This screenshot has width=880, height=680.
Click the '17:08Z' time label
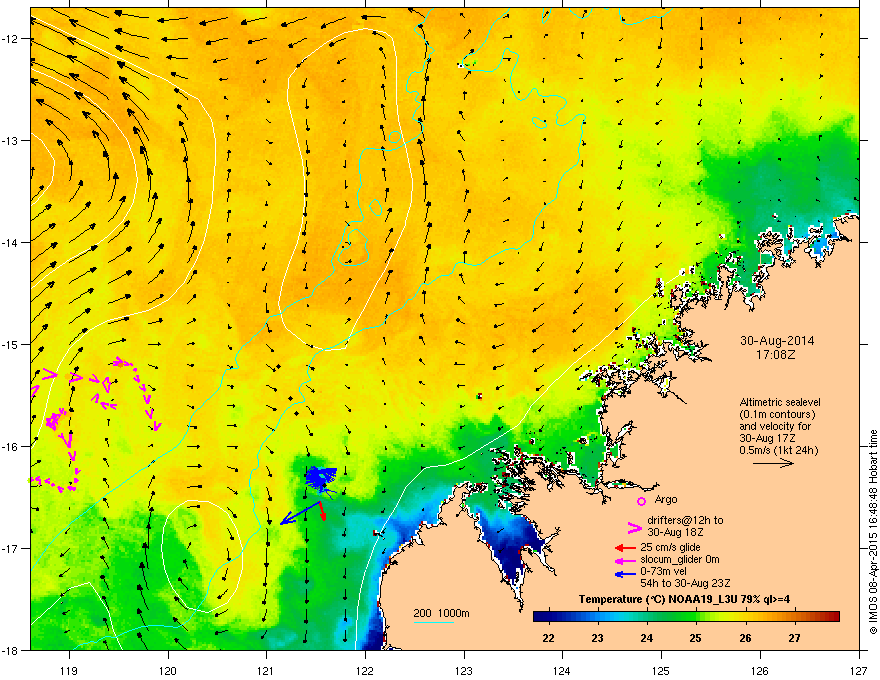pyautogui.click(x=776, y=355)
